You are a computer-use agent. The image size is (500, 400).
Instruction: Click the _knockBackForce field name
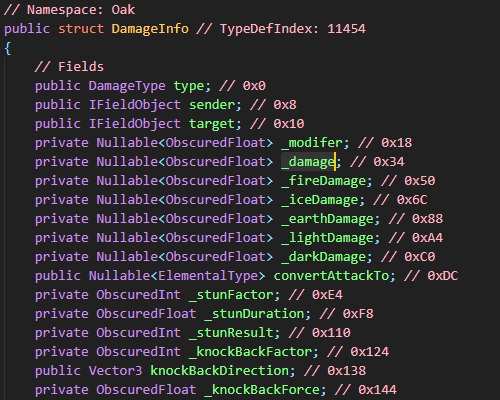262,390
